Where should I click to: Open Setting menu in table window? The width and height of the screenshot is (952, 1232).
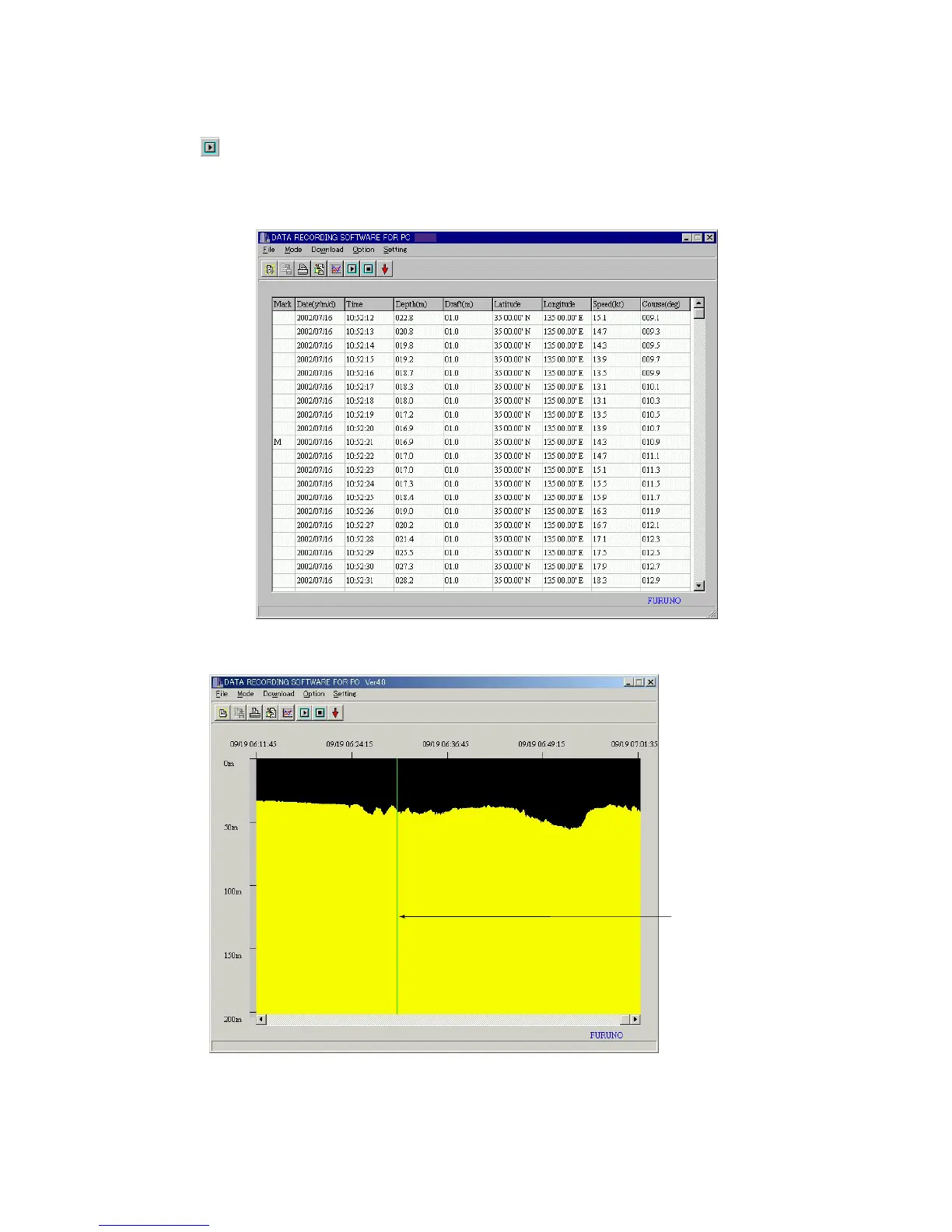point(395,250)
